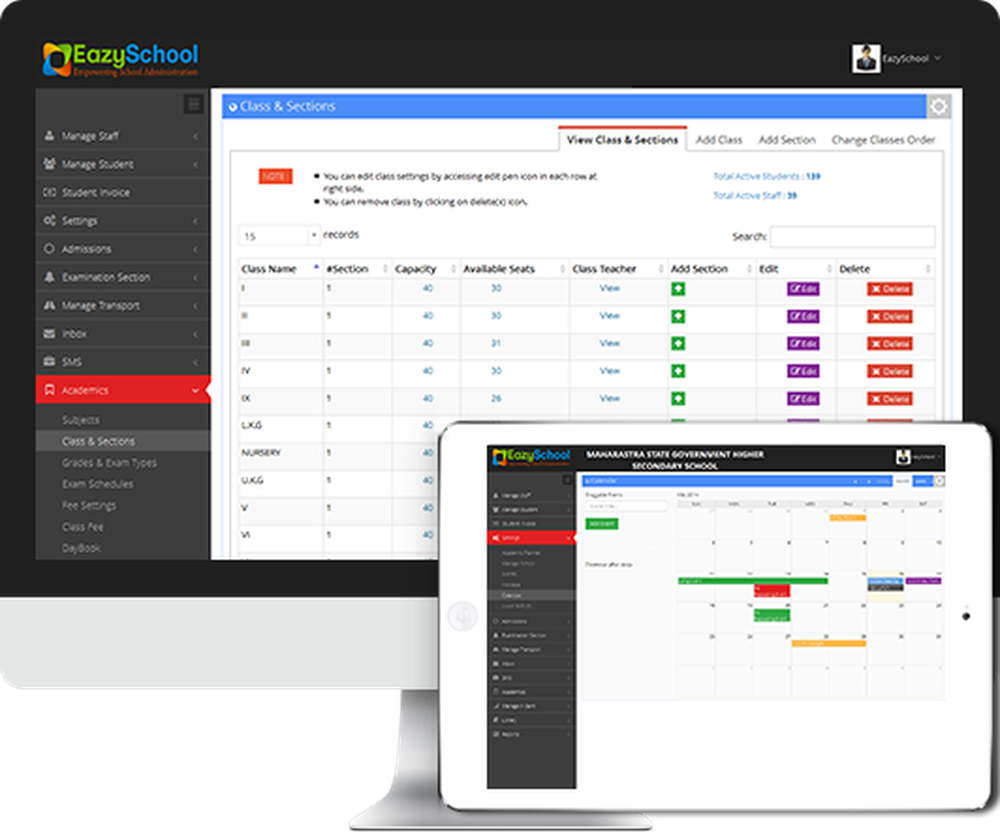
Task: Open the records-per-page dropdown showing 15
Action: click(279, 236)
